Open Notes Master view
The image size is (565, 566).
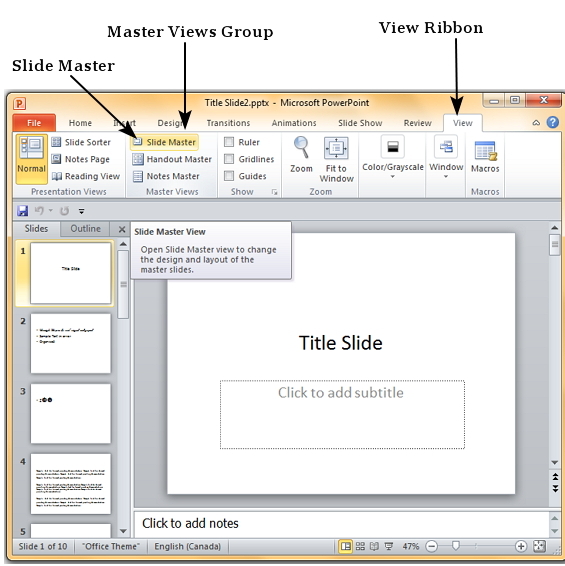(x=166, y=176)
